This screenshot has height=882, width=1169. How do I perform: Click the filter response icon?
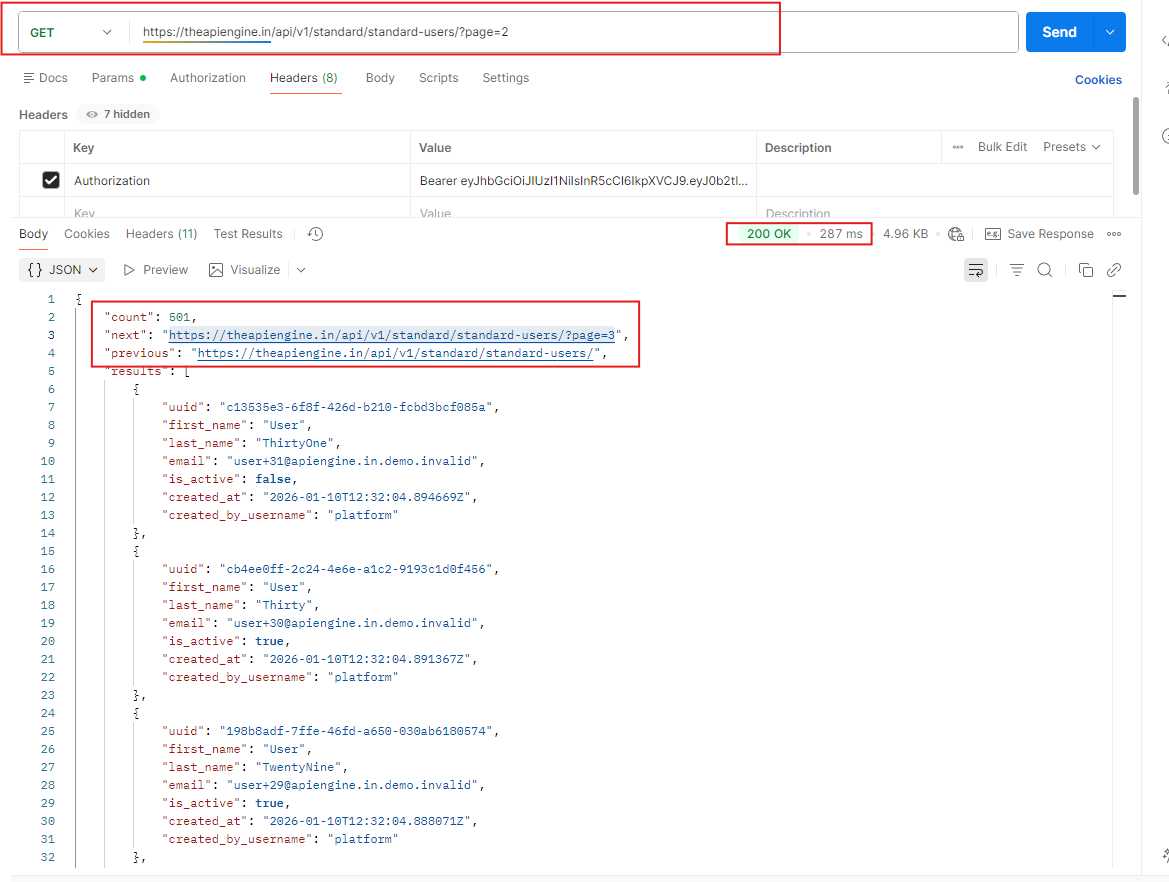(1016, 270)
